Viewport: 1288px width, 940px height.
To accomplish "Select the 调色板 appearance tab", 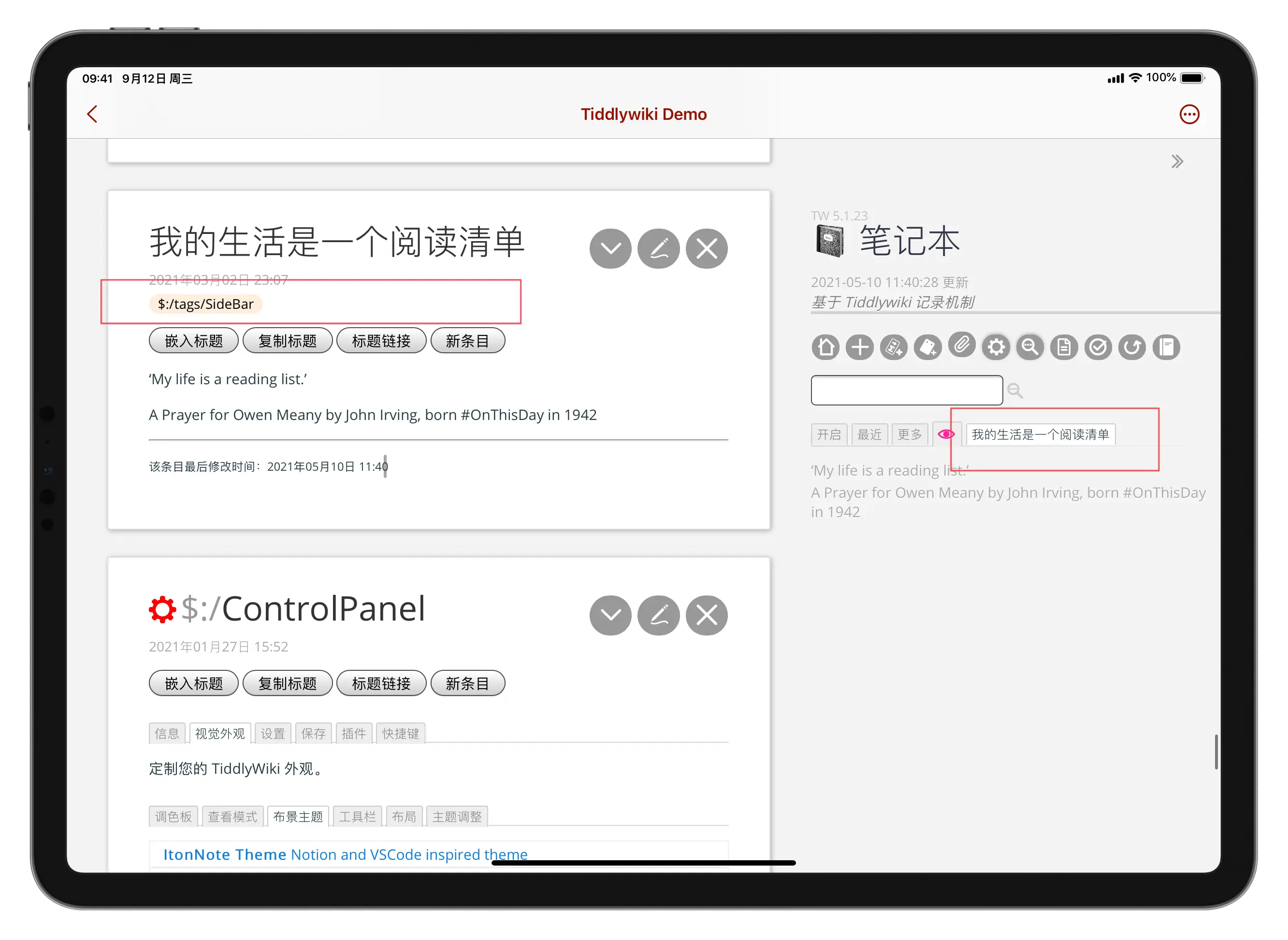I will click(173, 817).
